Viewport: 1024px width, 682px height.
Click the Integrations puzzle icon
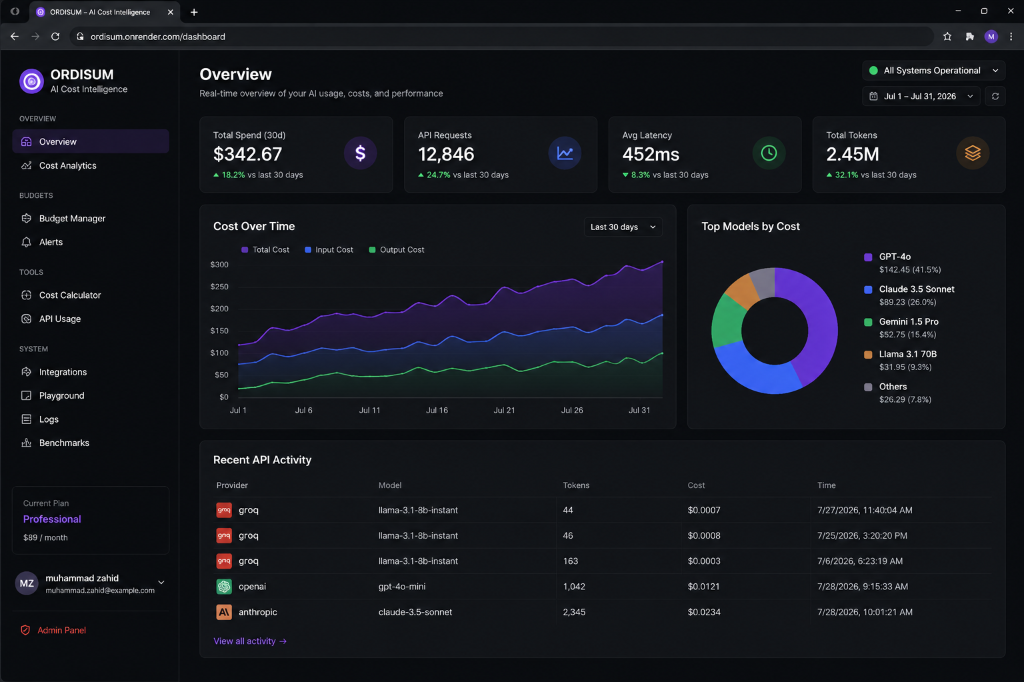[26, 372]
